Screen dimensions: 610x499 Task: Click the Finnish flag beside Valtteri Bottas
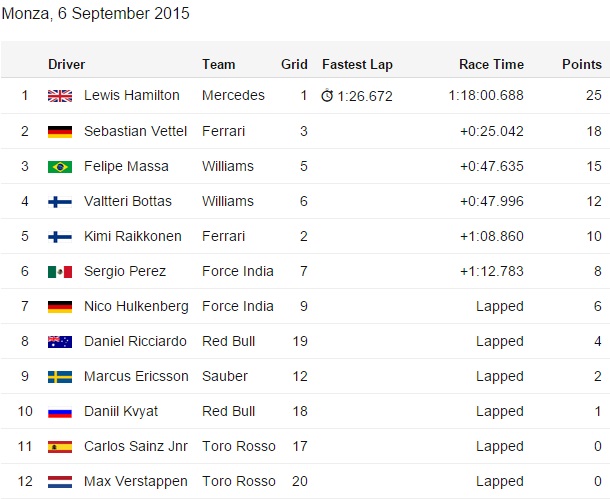pos(60,202)
